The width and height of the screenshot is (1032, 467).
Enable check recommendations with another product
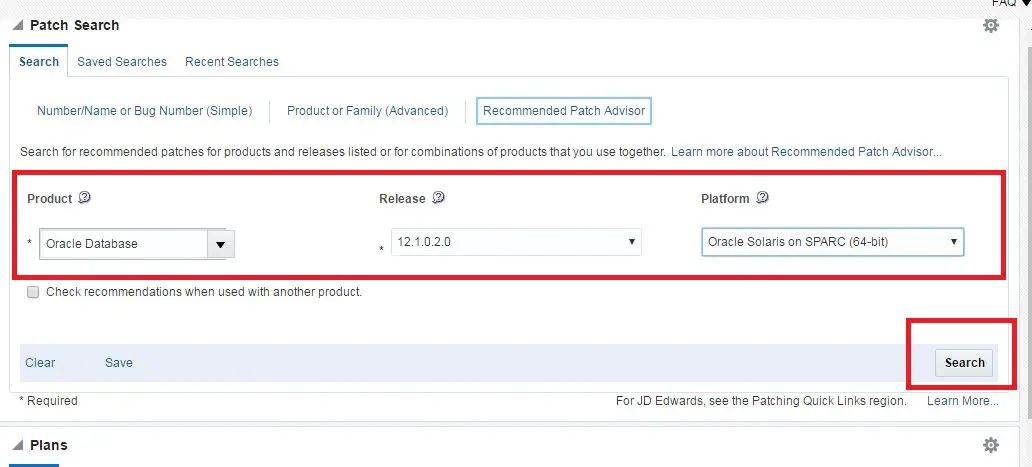point(33,292)
